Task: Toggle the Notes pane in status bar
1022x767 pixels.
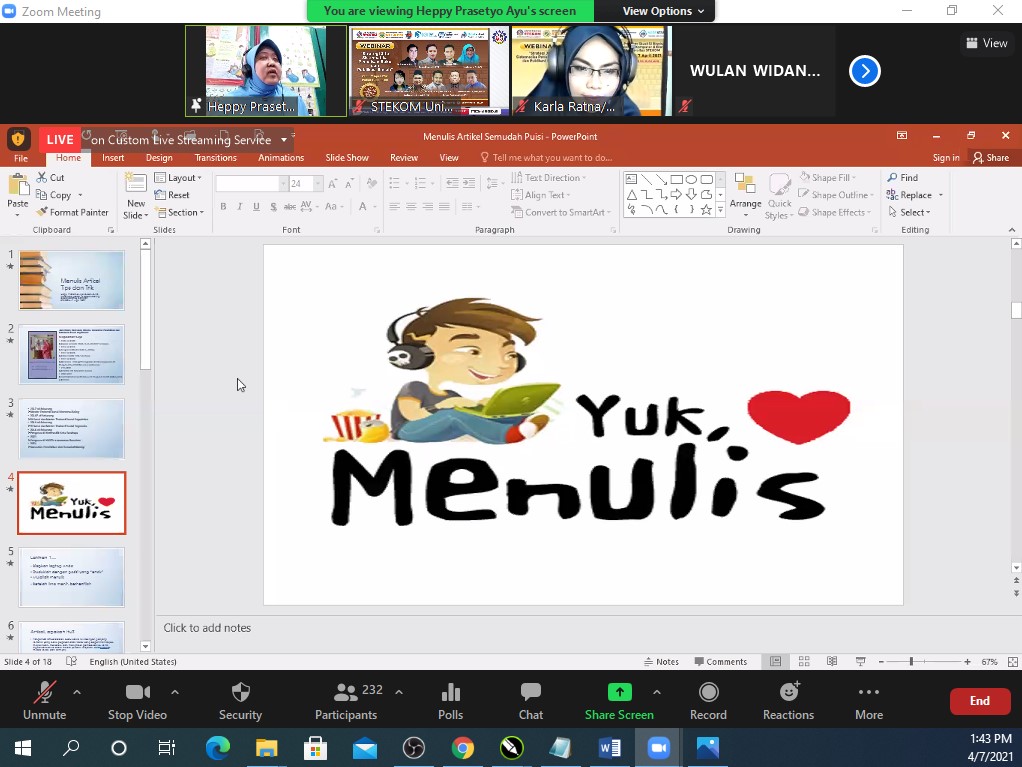Action: [662, 661]
